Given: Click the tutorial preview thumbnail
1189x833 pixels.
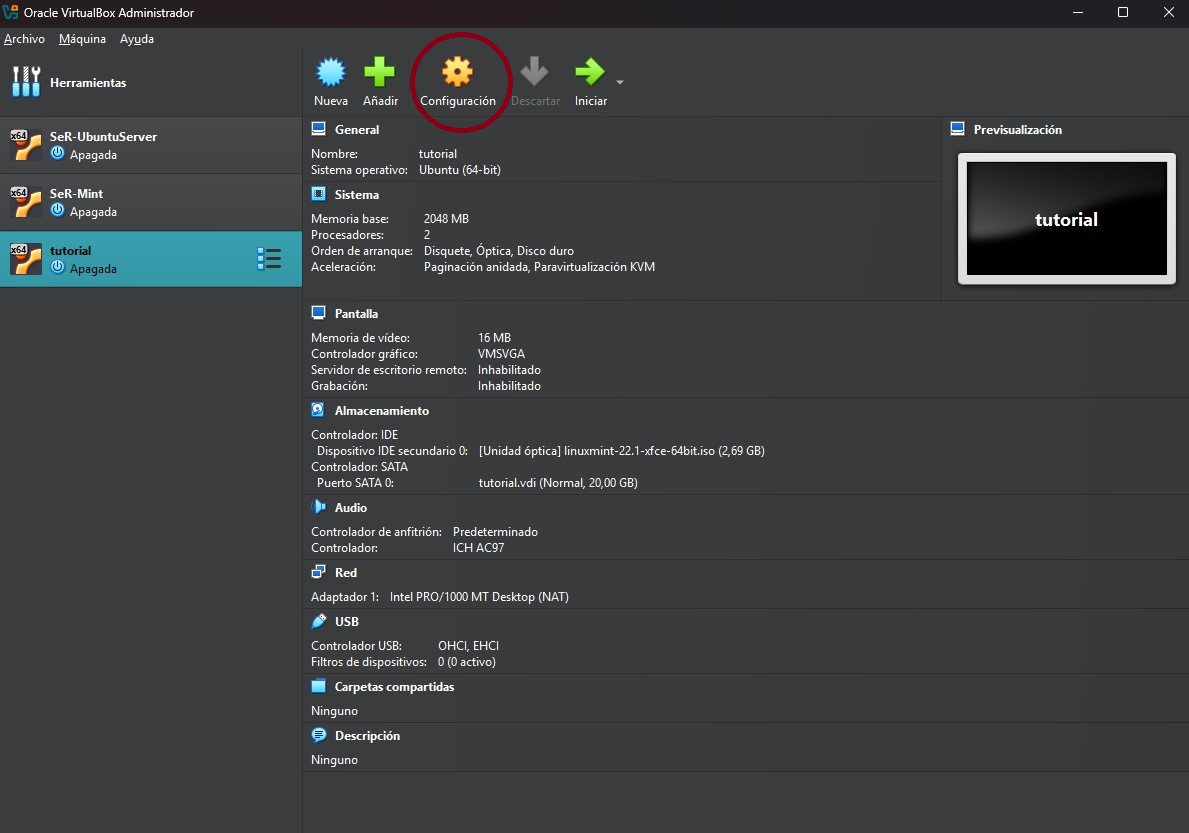Looking at the screenshot, I should (x=1066, y=218).
